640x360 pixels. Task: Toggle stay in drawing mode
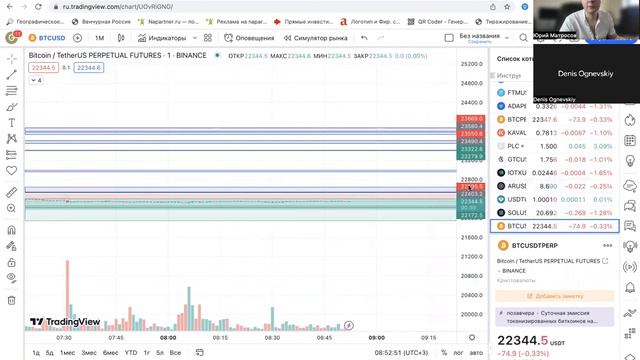point(11,246)
